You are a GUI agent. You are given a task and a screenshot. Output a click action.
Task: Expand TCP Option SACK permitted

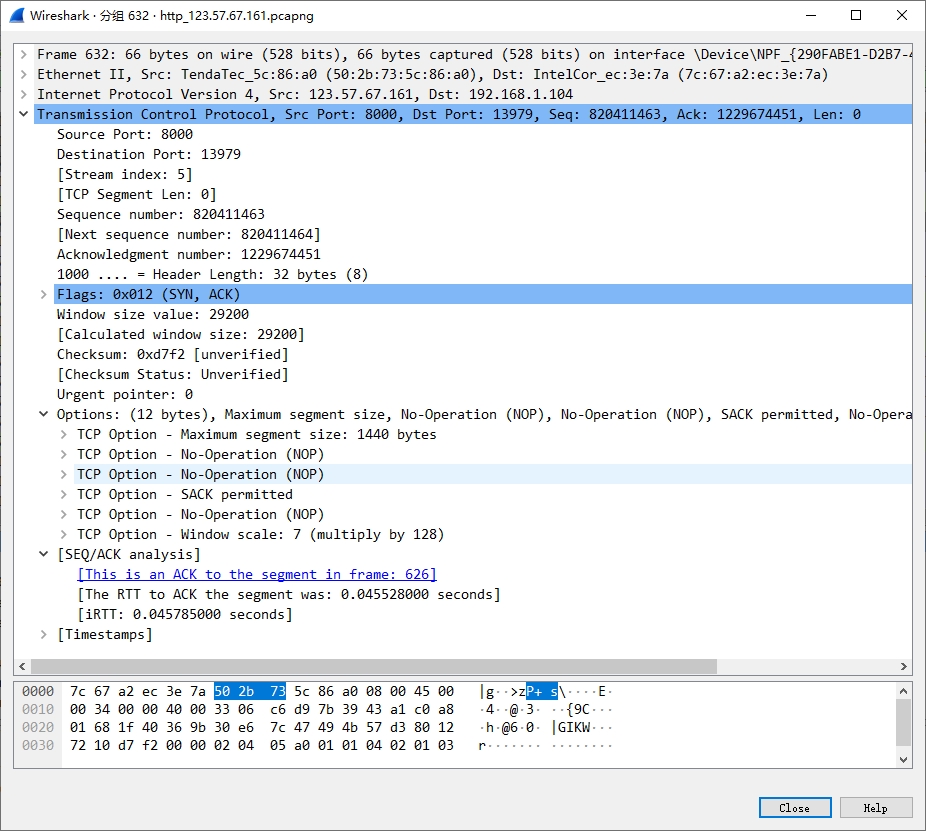63,494
